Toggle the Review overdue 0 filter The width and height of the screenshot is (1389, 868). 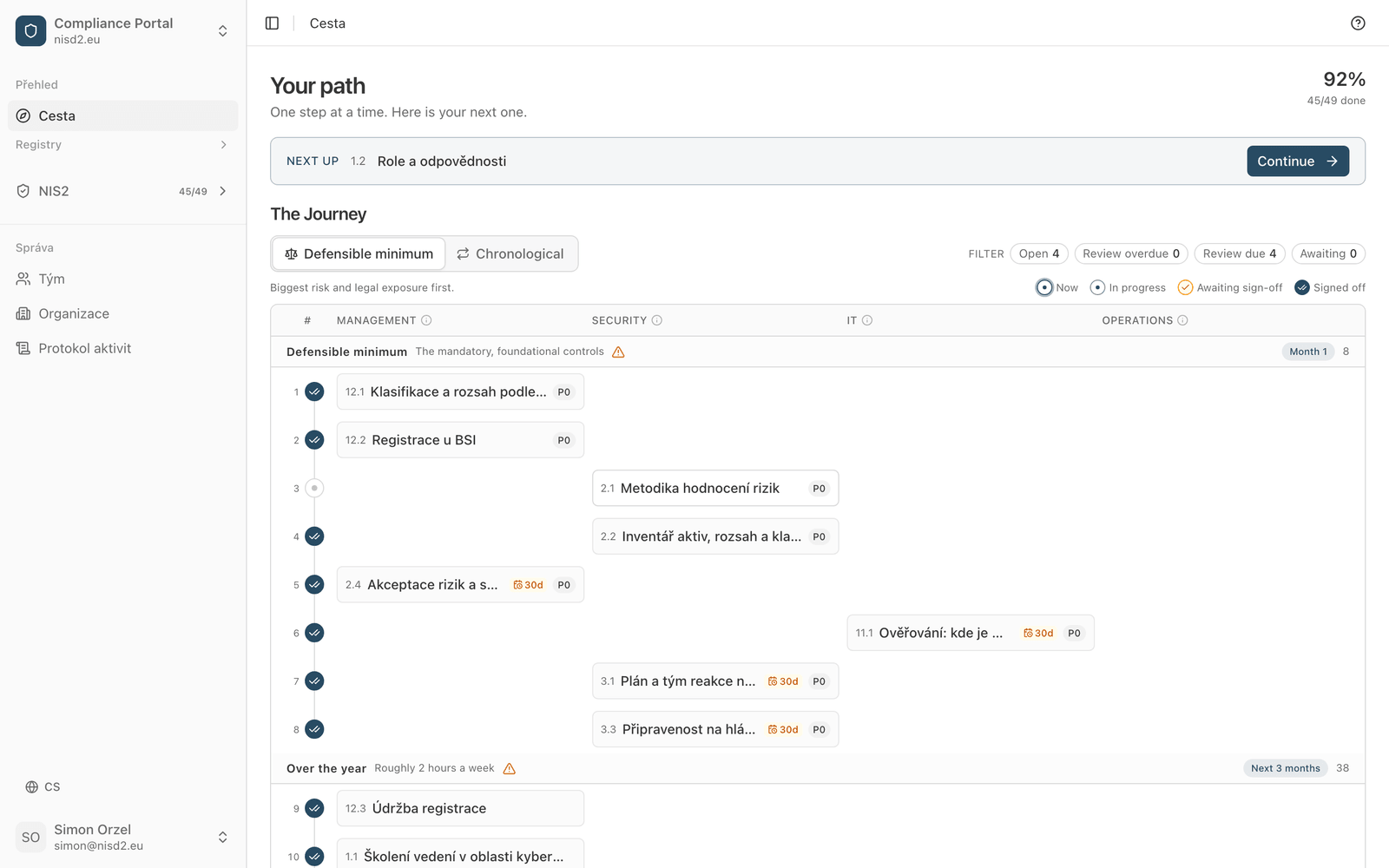(1131, 253)
